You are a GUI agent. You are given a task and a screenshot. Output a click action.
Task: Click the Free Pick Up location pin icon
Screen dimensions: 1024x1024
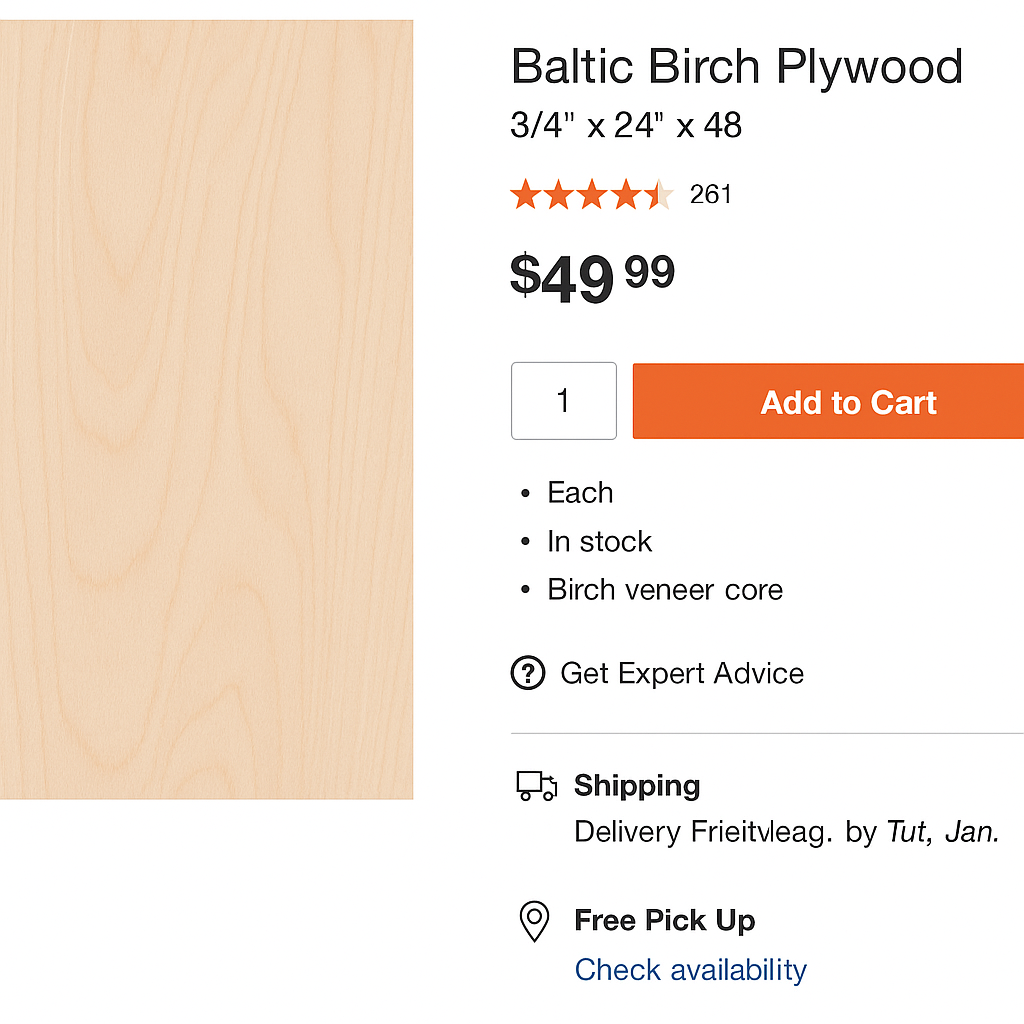coord(535,921)
